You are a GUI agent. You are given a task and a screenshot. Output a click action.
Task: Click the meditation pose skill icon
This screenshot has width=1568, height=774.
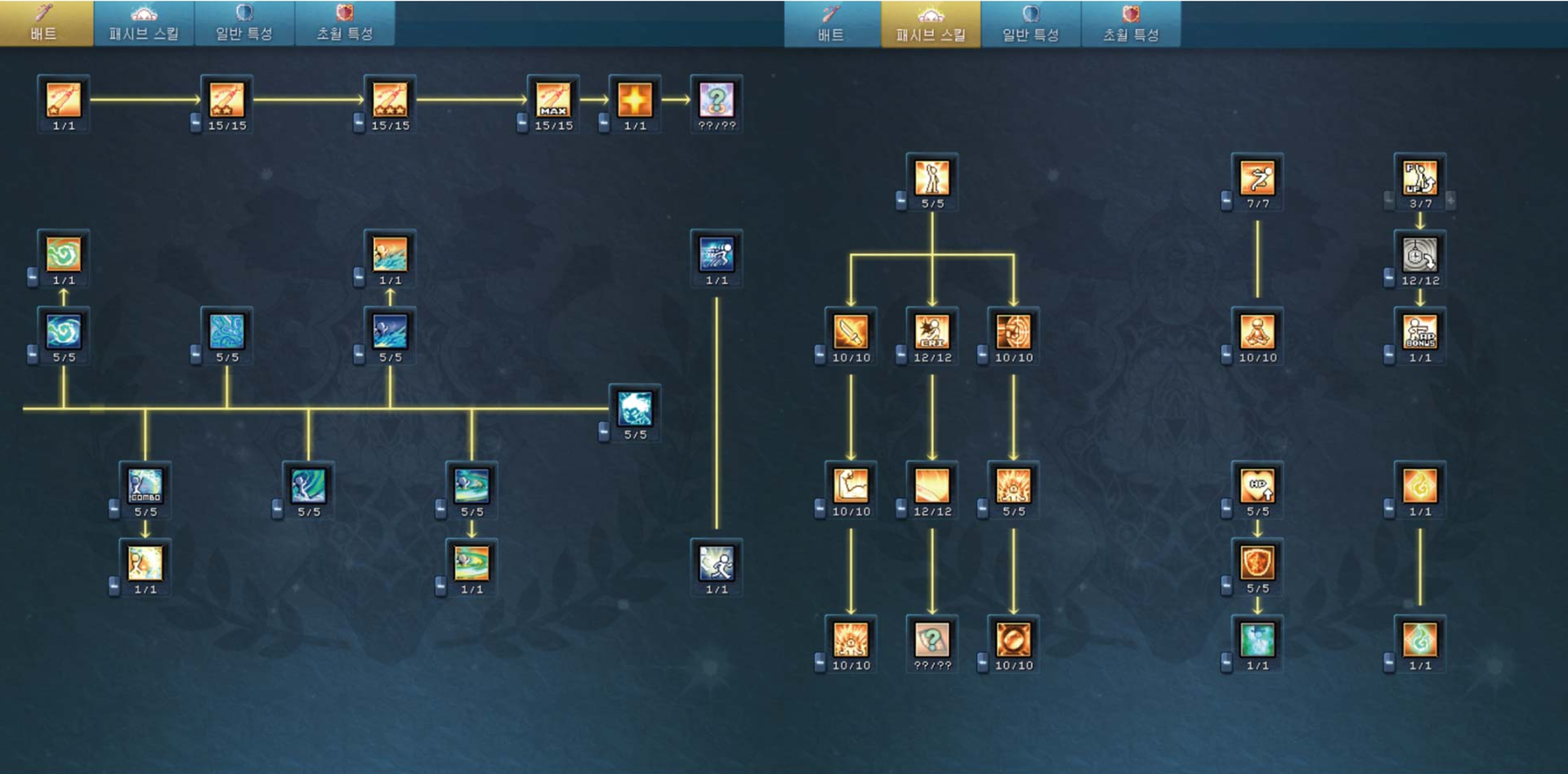coord(1258,332)
